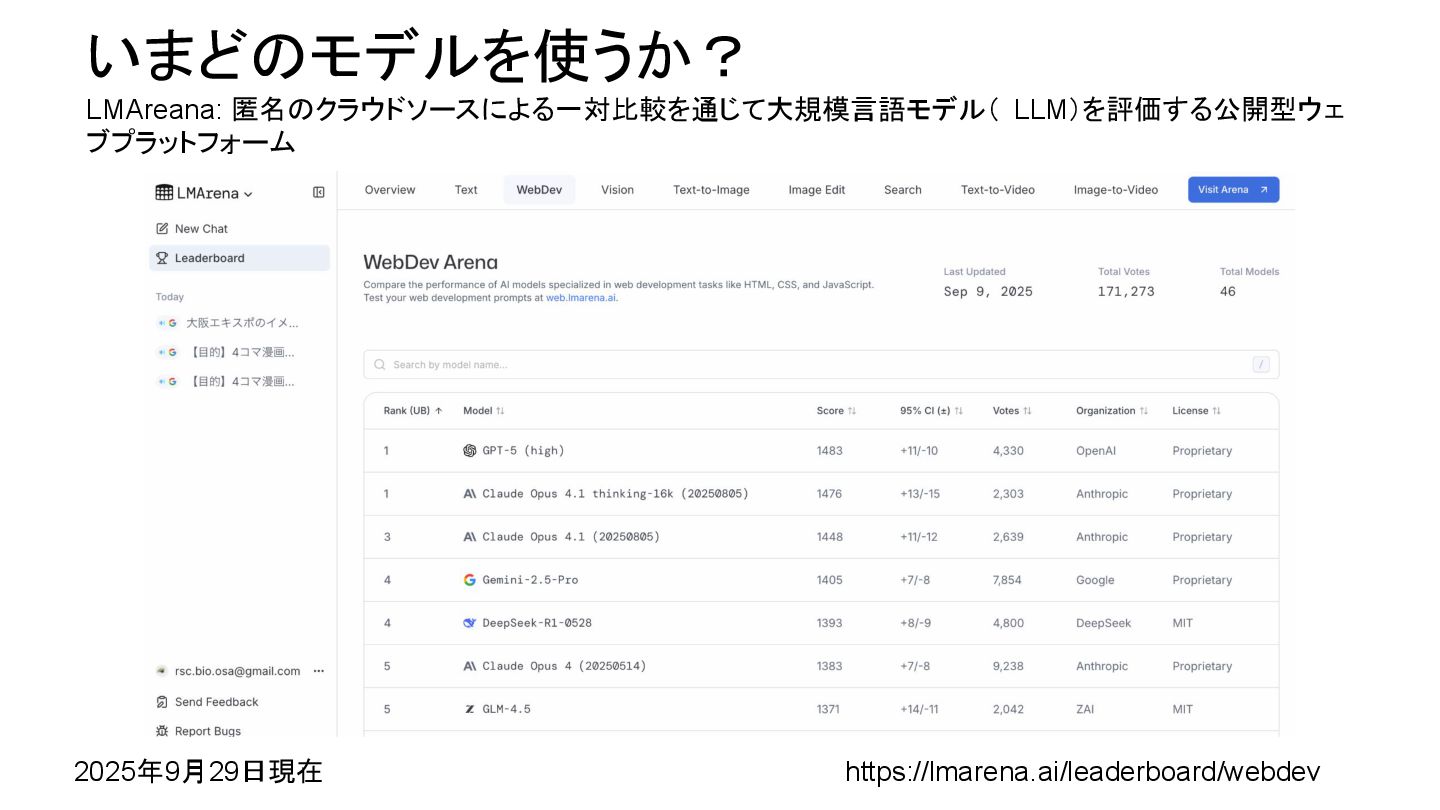Sort by Rank (UB) column
The height and width of the screenshot is (810, 1440).
tap(413, 411)
